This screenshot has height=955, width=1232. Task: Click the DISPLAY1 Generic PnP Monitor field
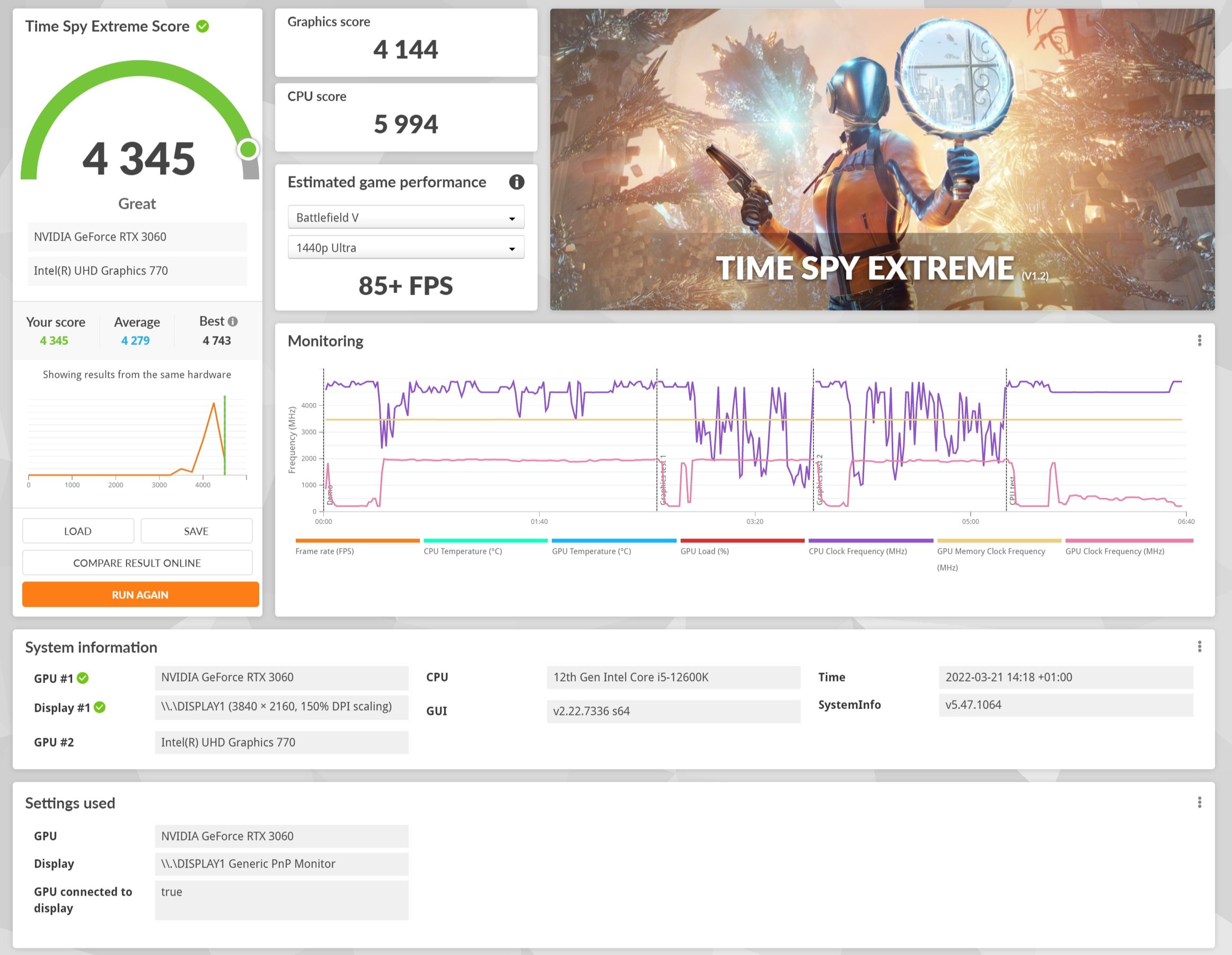(x=281, y=864)
